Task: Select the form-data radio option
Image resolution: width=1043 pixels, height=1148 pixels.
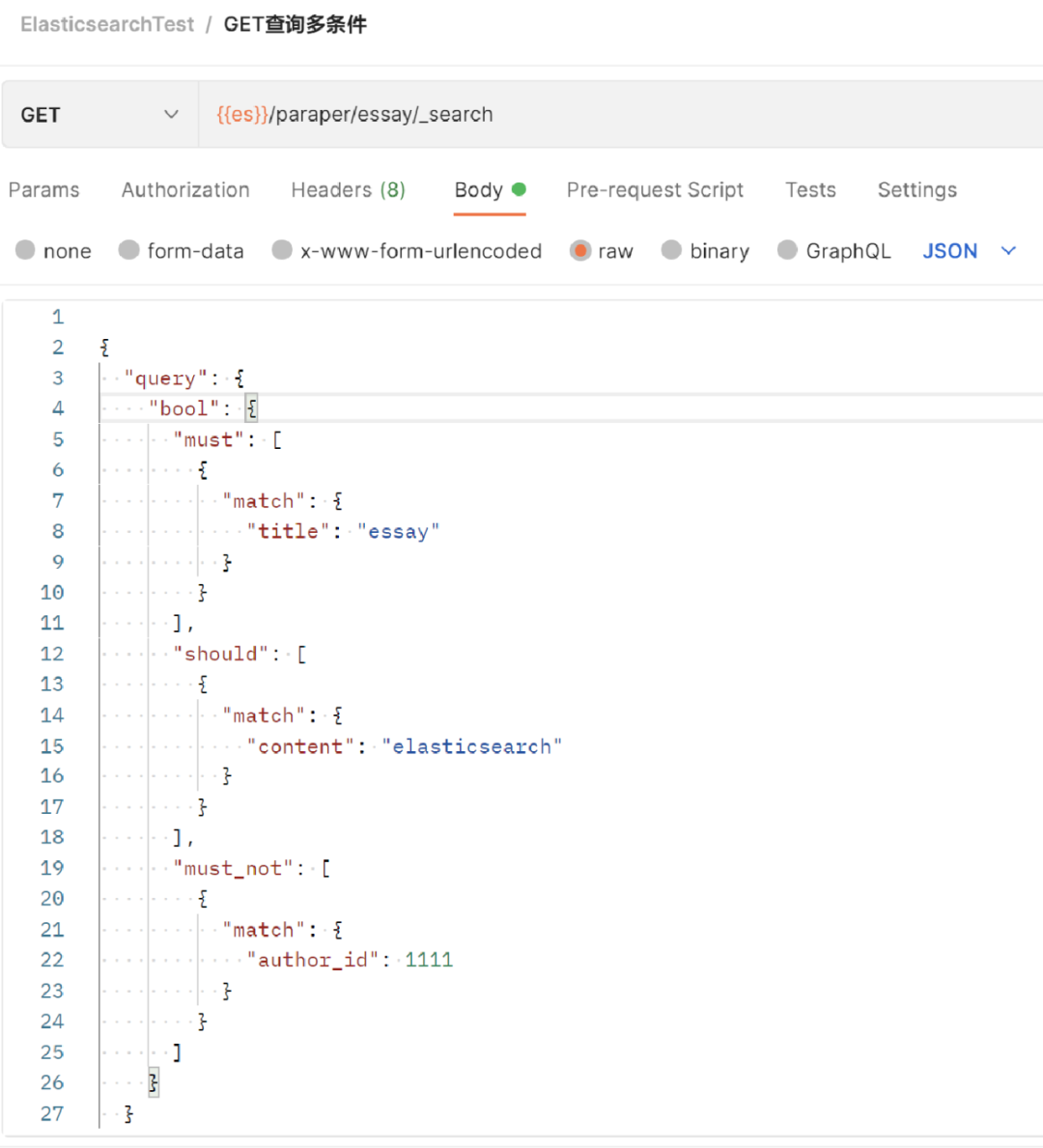Action: tap(128, 250)
